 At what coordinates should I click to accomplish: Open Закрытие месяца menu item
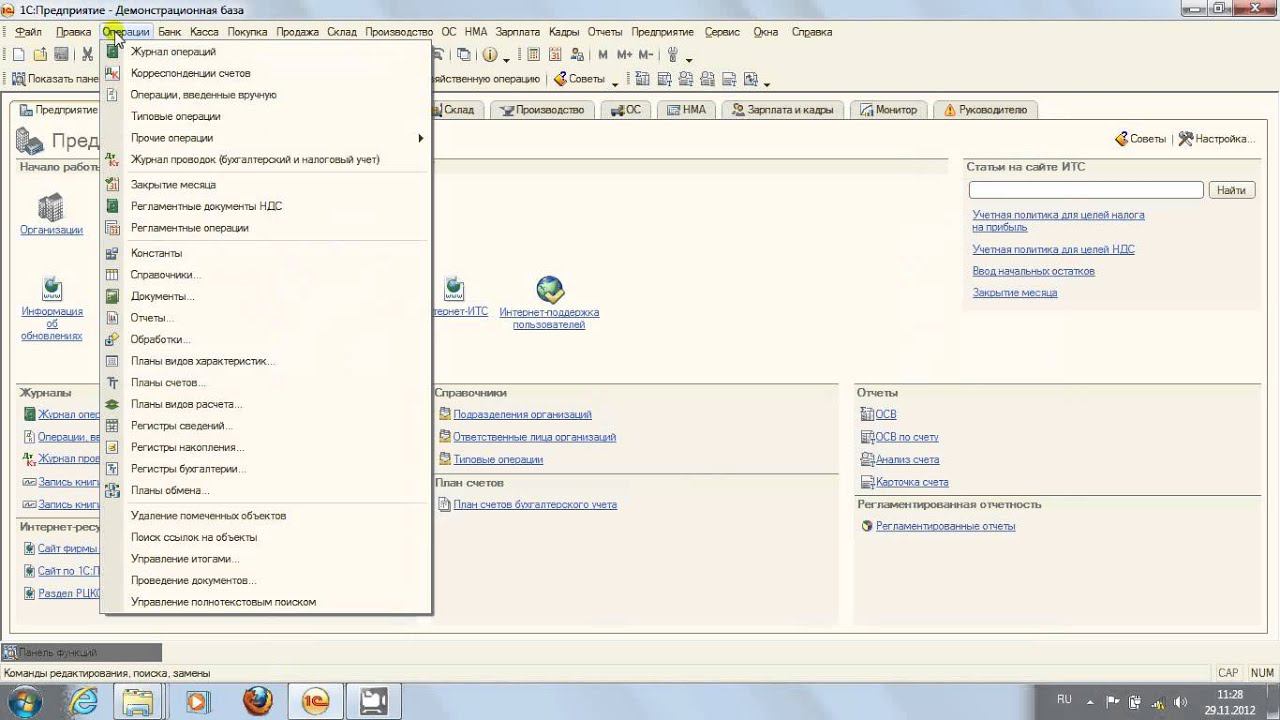266,185
